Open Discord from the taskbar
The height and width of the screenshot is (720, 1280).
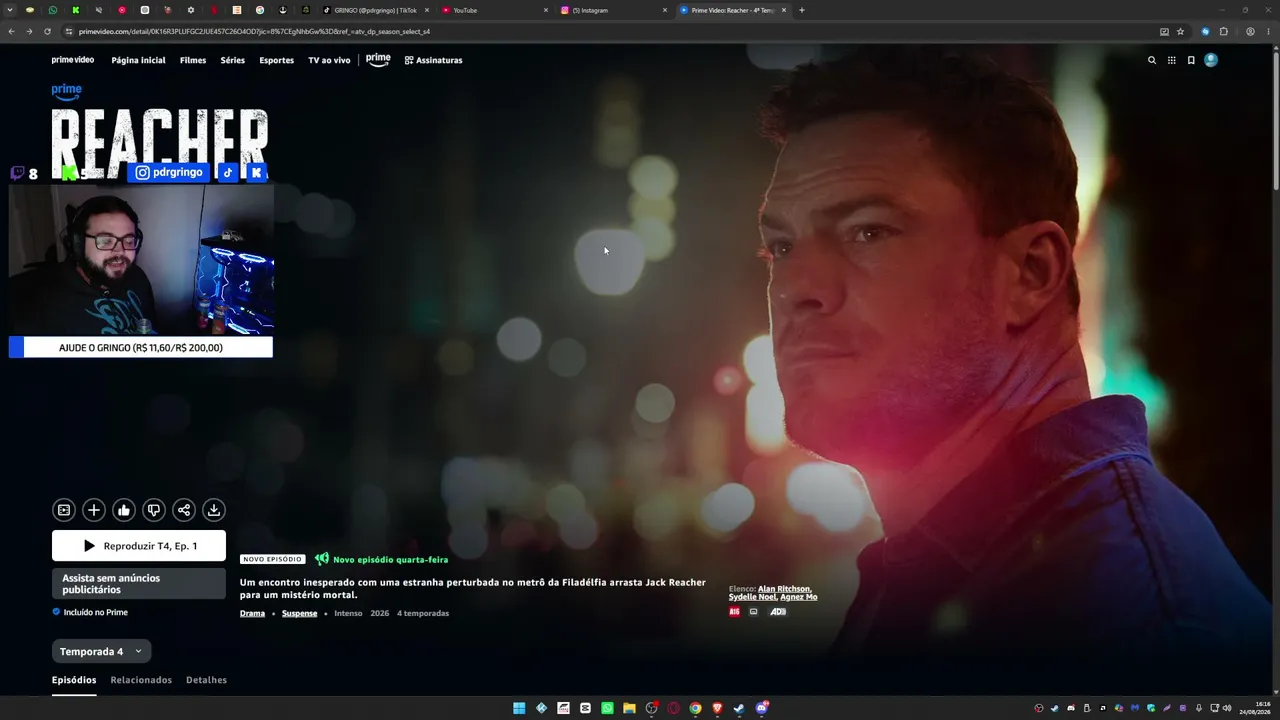[x=761, y=708]
